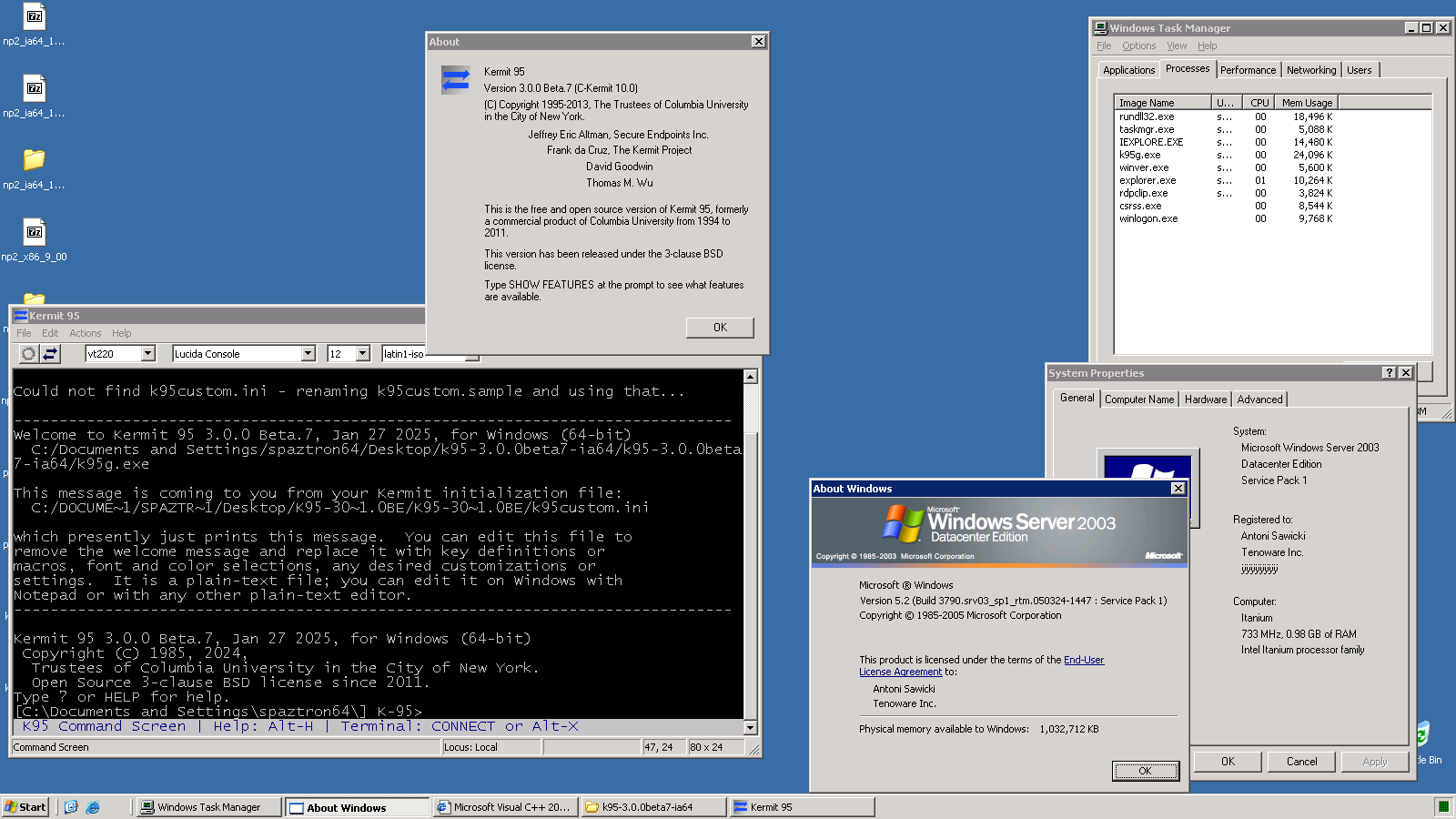Select the k95g.exe process row
The height and width of the screenshot is (819, 1456).
(1225, 155)
